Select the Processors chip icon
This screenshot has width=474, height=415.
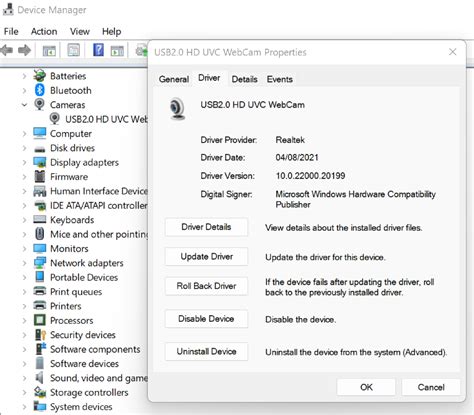click(x=40, y=320)
